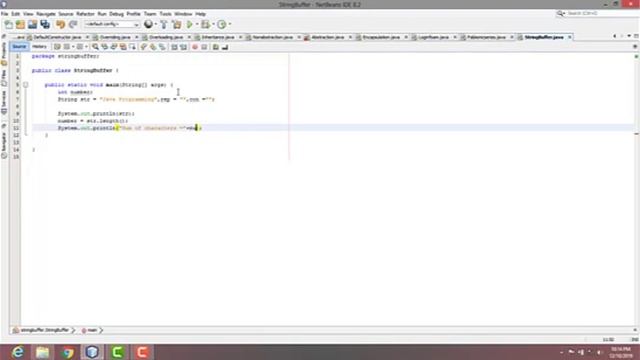The width and height of the screenshot is (640, 360).
Task: Click the Shift Line Right icon
Action: coord(183,47)
